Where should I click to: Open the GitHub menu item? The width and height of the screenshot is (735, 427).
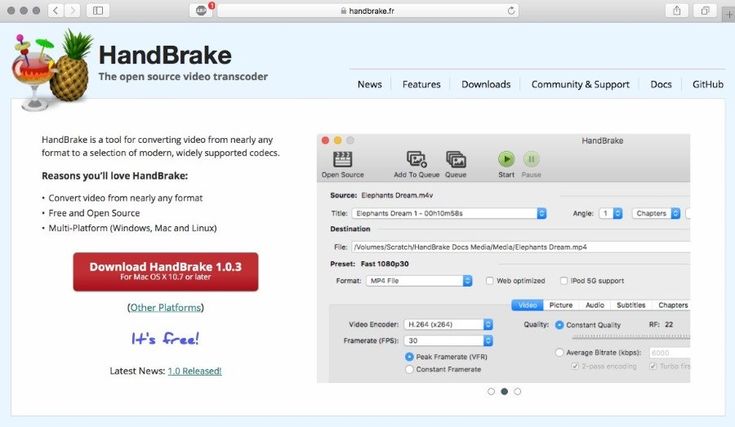click(708, 84)
